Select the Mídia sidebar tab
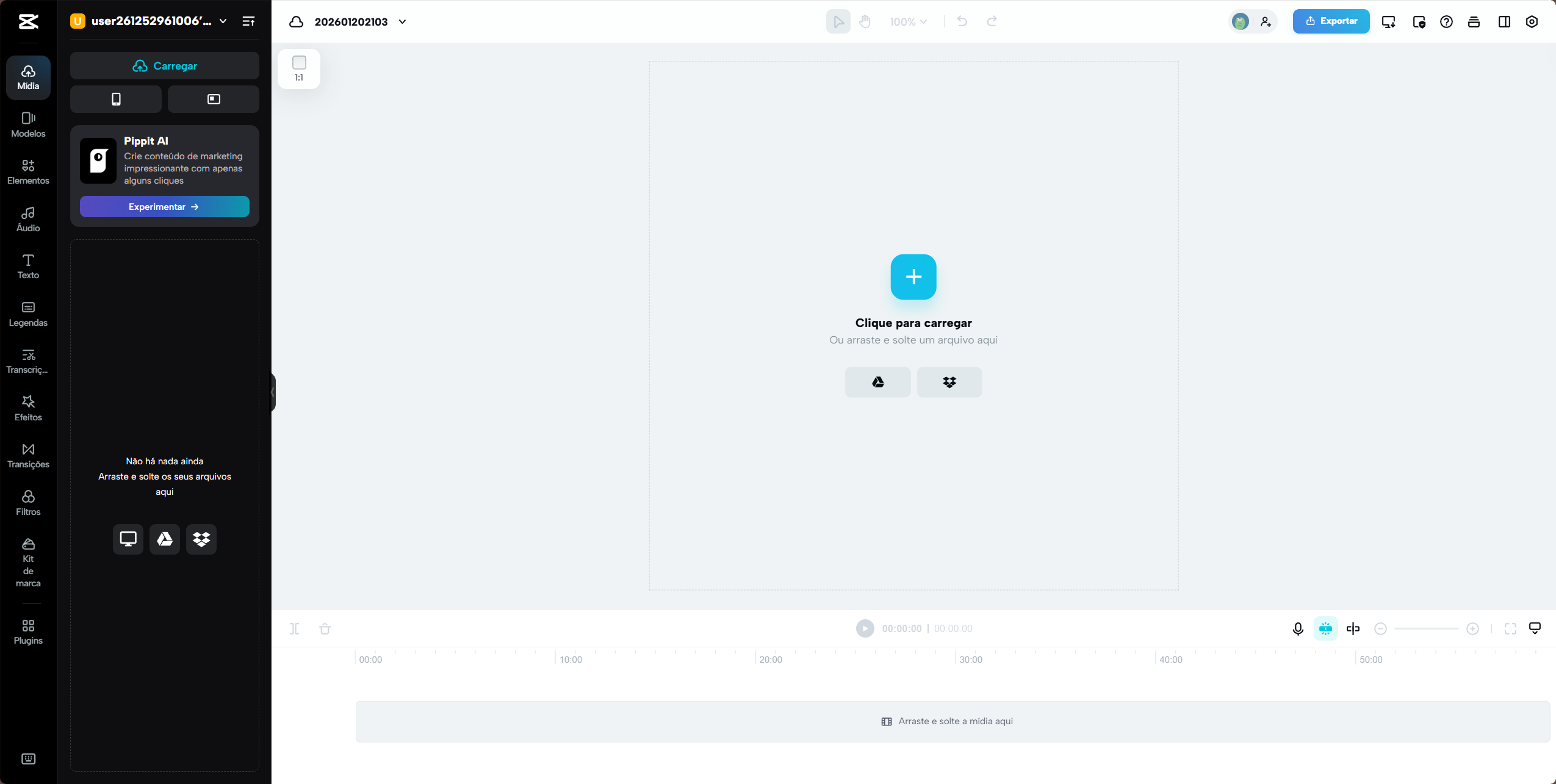The height and width of the screenshot is (784, 1556). coord(28,77)
